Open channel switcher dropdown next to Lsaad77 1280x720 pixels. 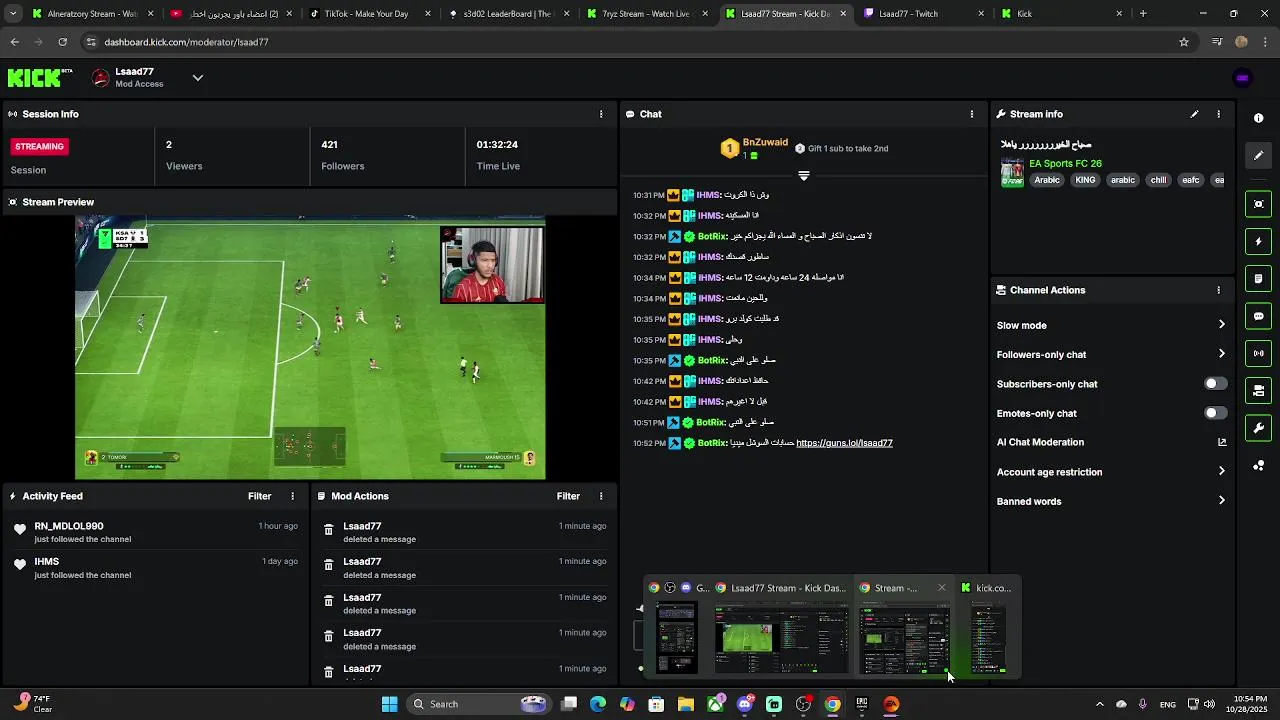pos(197,78)
